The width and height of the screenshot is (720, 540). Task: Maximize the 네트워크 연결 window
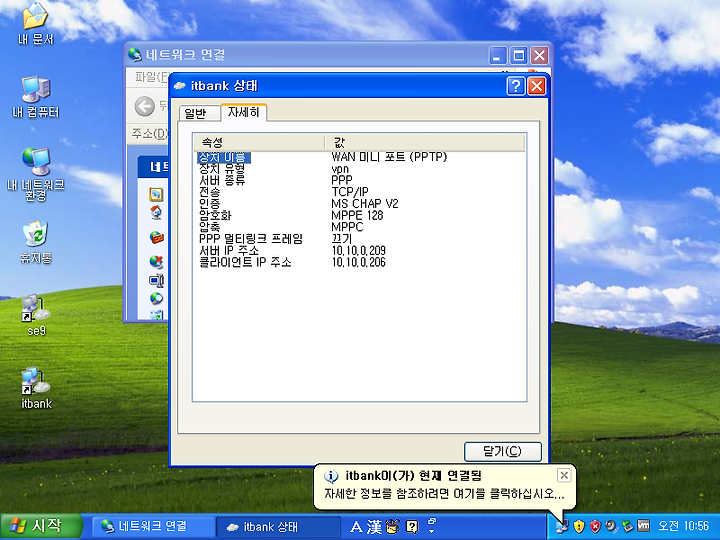coord(519,56)
